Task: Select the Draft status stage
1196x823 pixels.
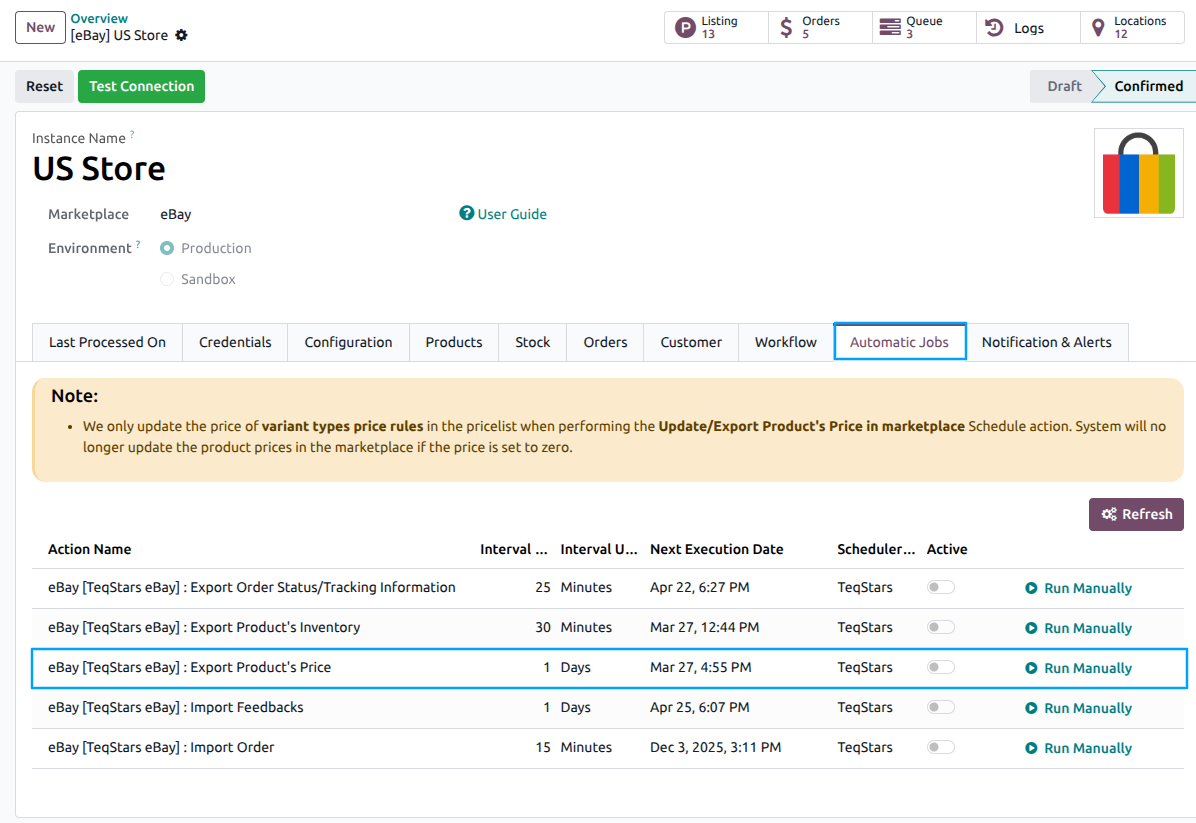Action: tap(1064, 86)
